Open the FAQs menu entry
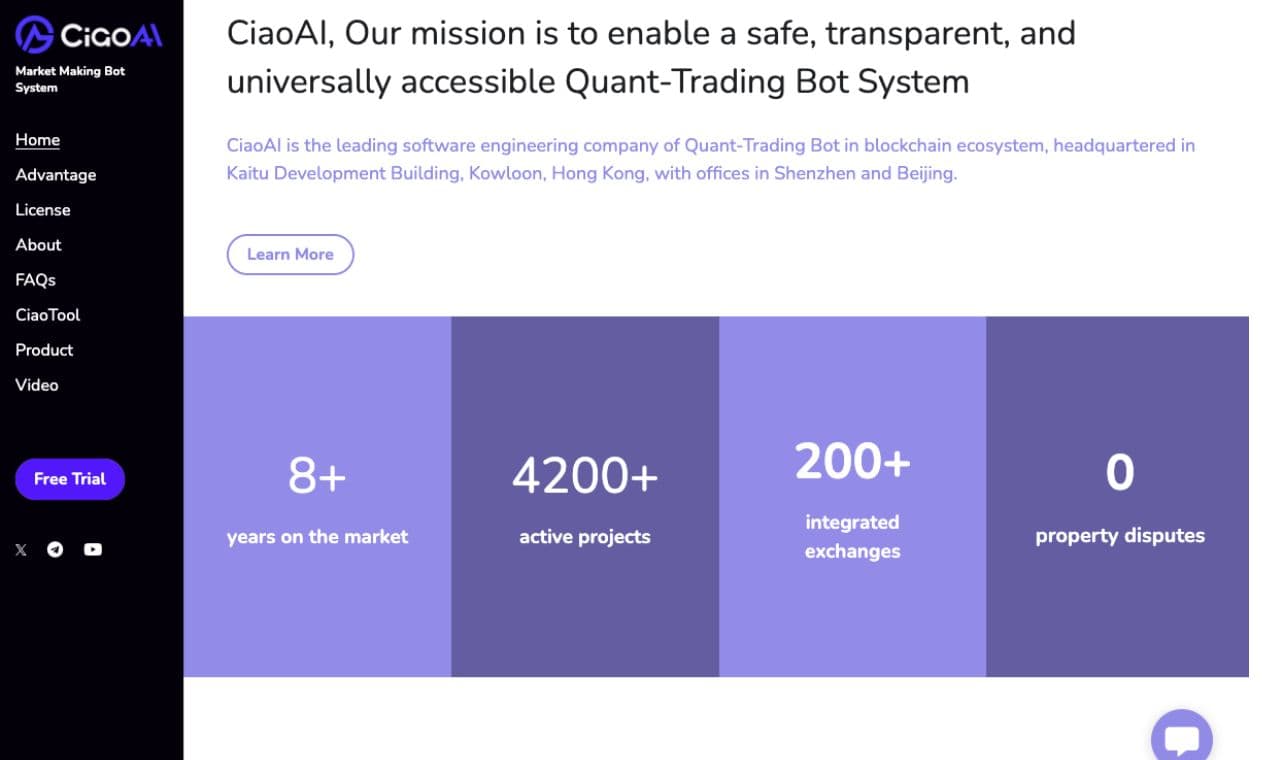Screen dimensions: 1270x760 tap(35, 280)
